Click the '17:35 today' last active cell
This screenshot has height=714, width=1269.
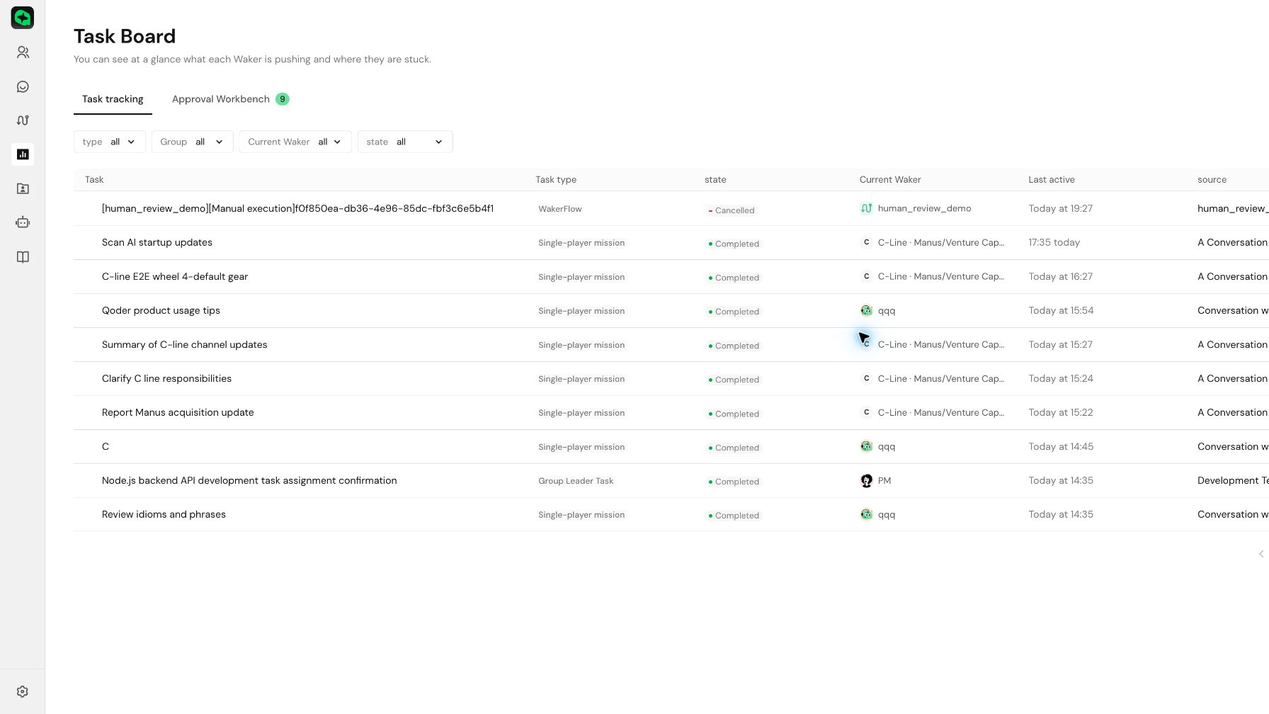point(1054,243)
